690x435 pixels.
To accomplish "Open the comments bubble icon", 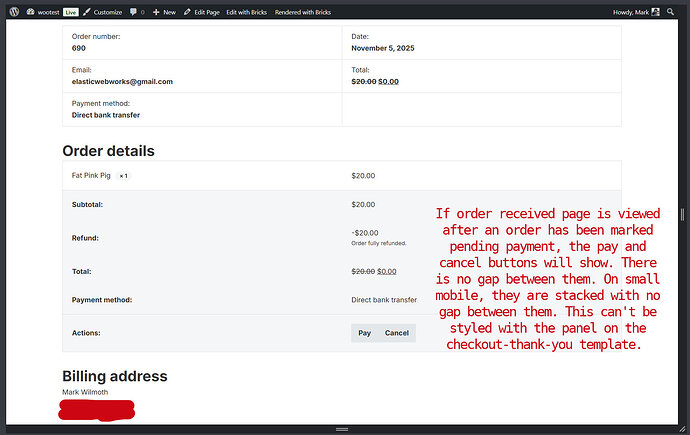I will click(x=133, y=12).
